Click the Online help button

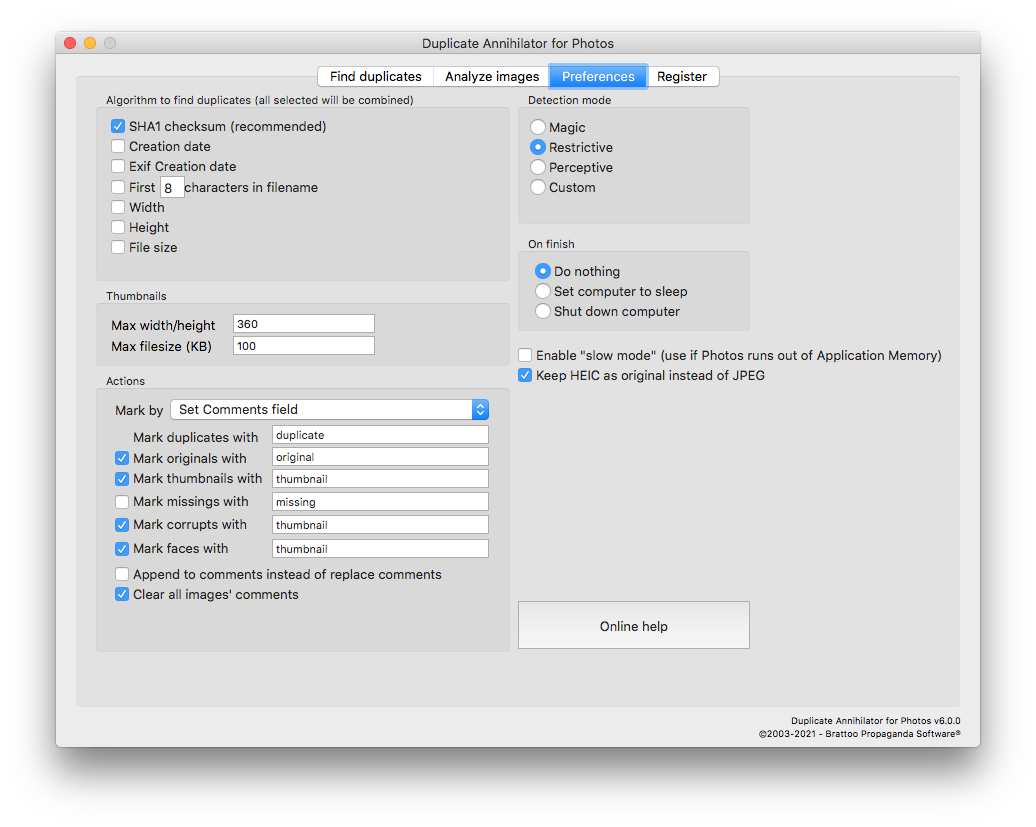pyautogui.click(x=633, y=626)
